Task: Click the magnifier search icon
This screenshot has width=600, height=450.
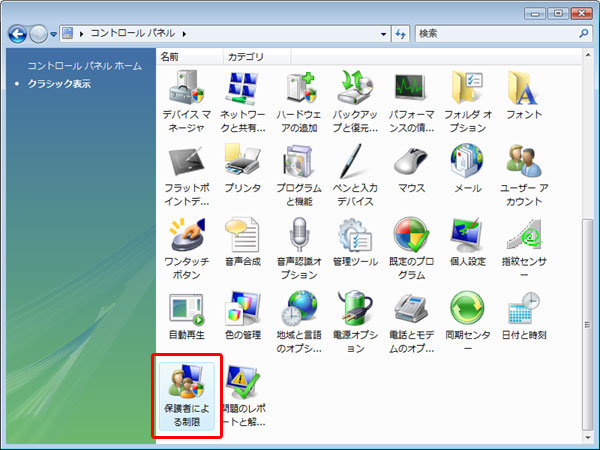Action: [584, 34]
